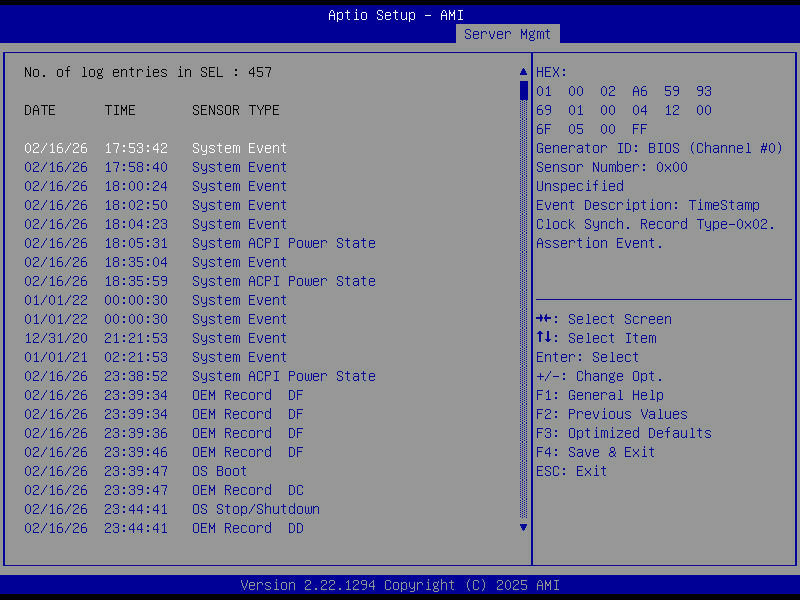800x600 pixels.
Task: Click F3: Optimized Defaults option
Action: pos(625,433)
